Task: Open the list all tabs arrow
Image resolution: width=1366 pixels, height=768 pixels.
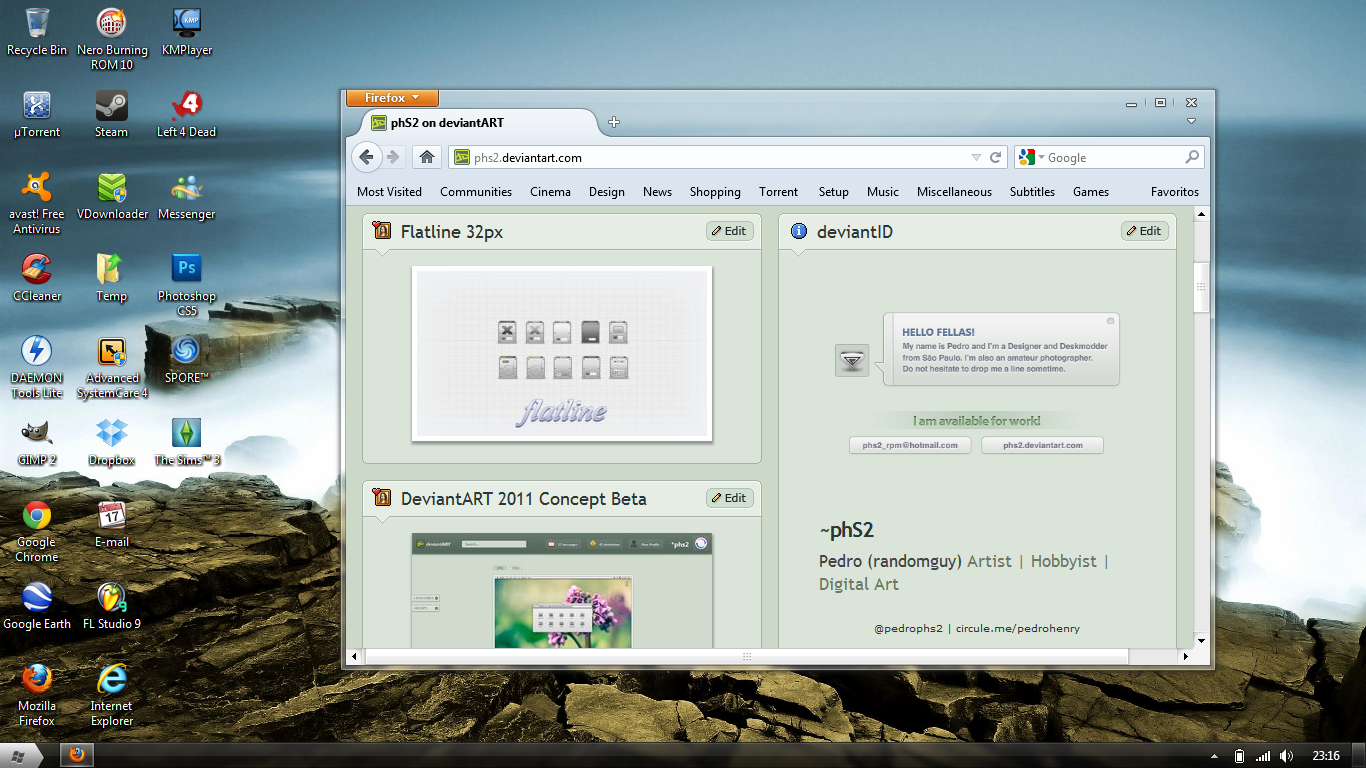Action: click(x=1191, y=121)
